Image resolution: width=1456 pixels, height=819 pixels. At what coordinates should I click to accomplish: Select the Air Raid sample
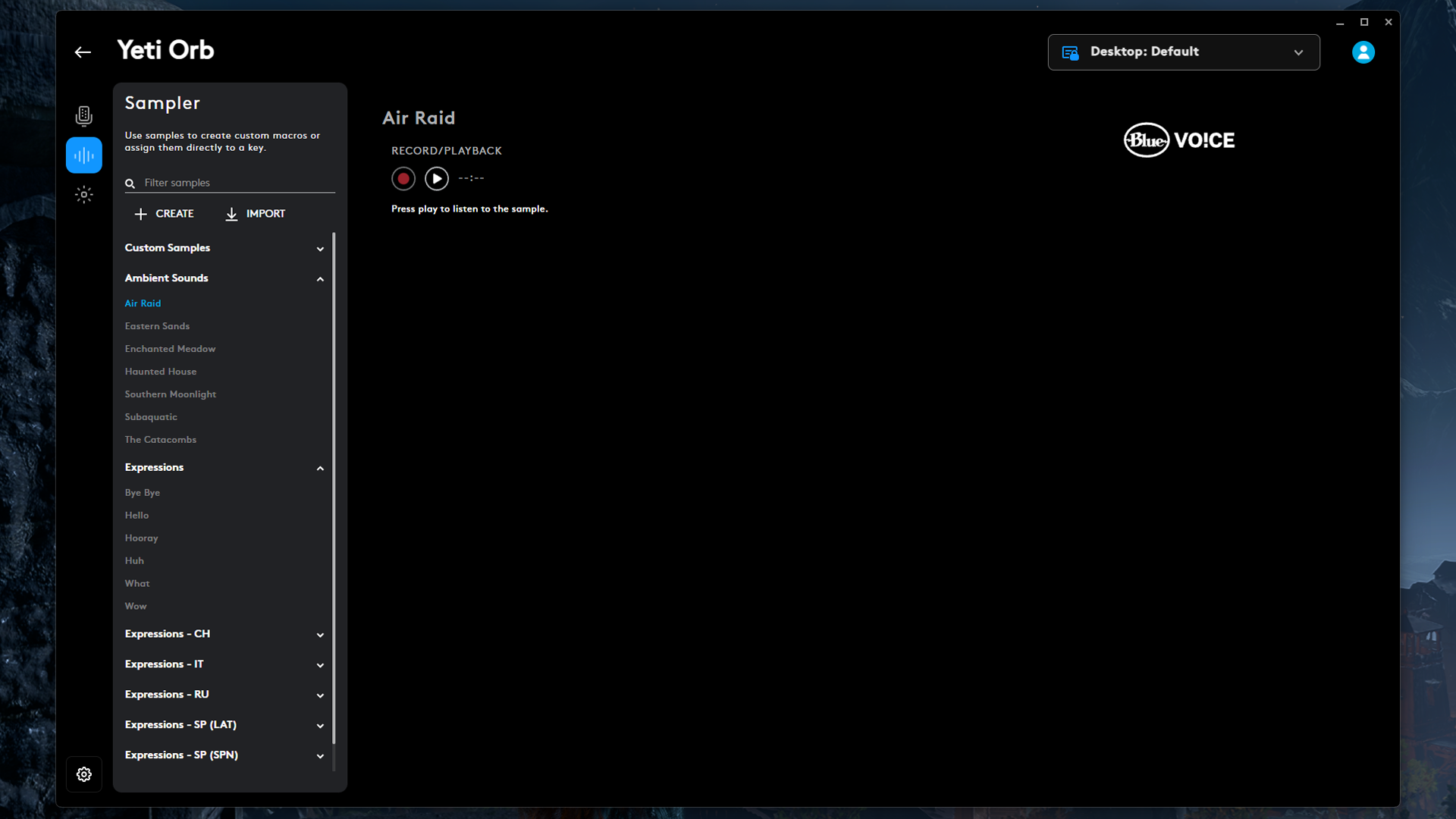point(143,303)
